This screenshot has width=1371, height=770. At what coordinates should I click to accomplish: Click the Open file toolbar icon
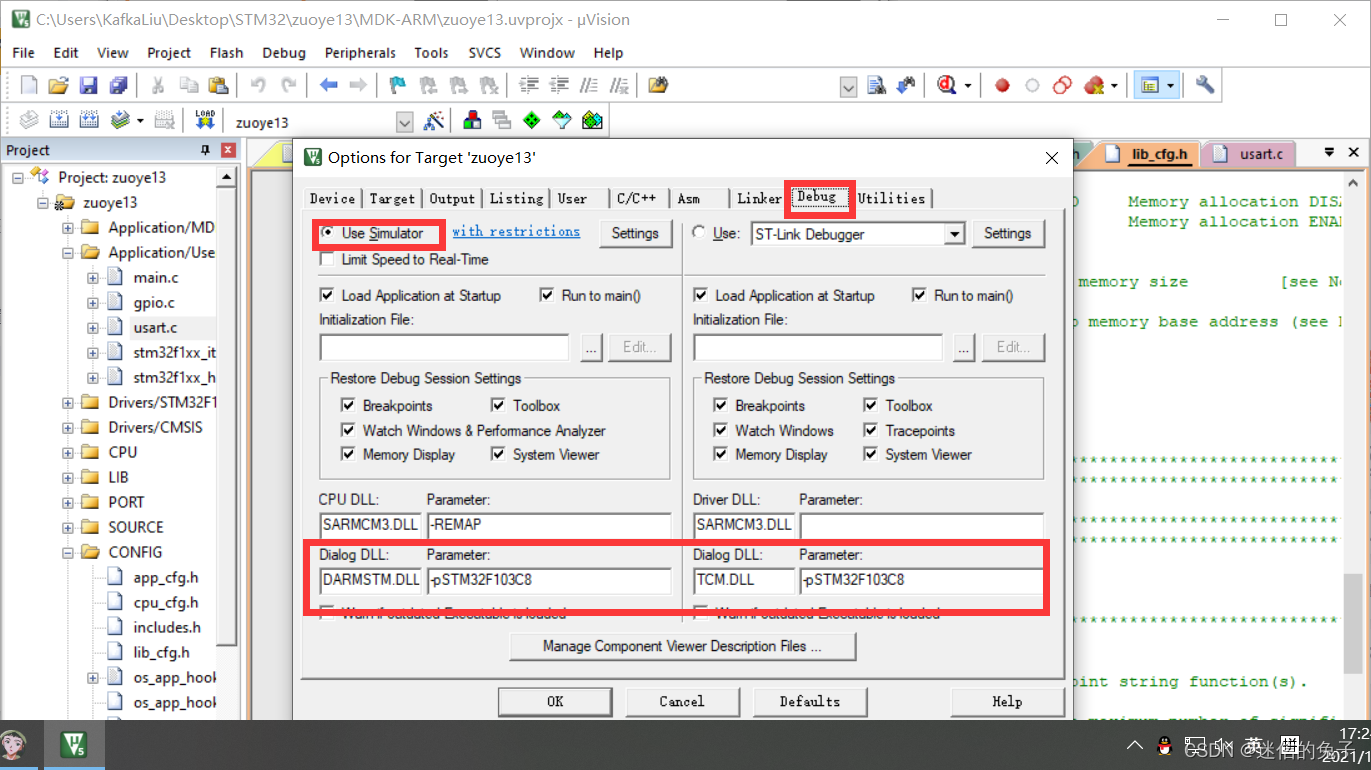point(59,85)
